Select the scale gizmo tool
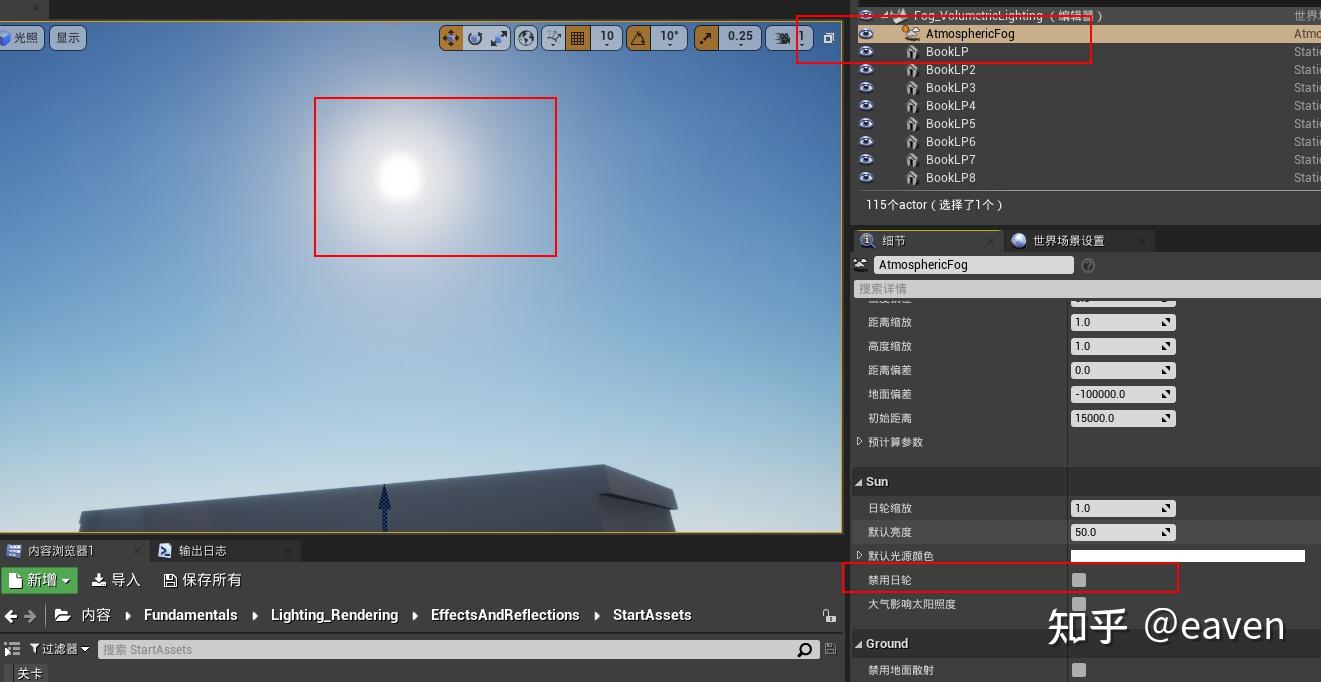Viewport: 1321px width, 682px height. [x=499, y=38]
